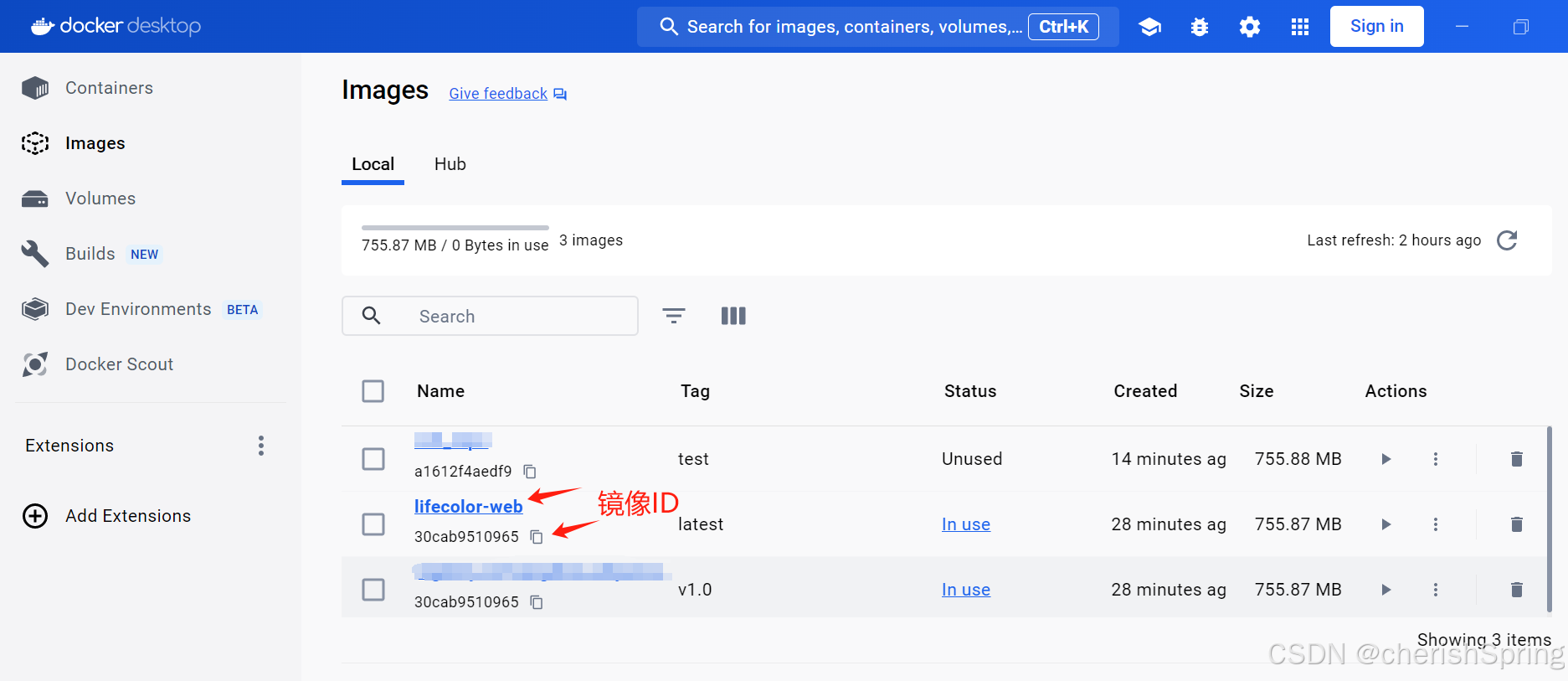Delete the lifecolor-web latest image
Image resolution: width=1568 pixels, height=681 pixels.
(1516, 524)
